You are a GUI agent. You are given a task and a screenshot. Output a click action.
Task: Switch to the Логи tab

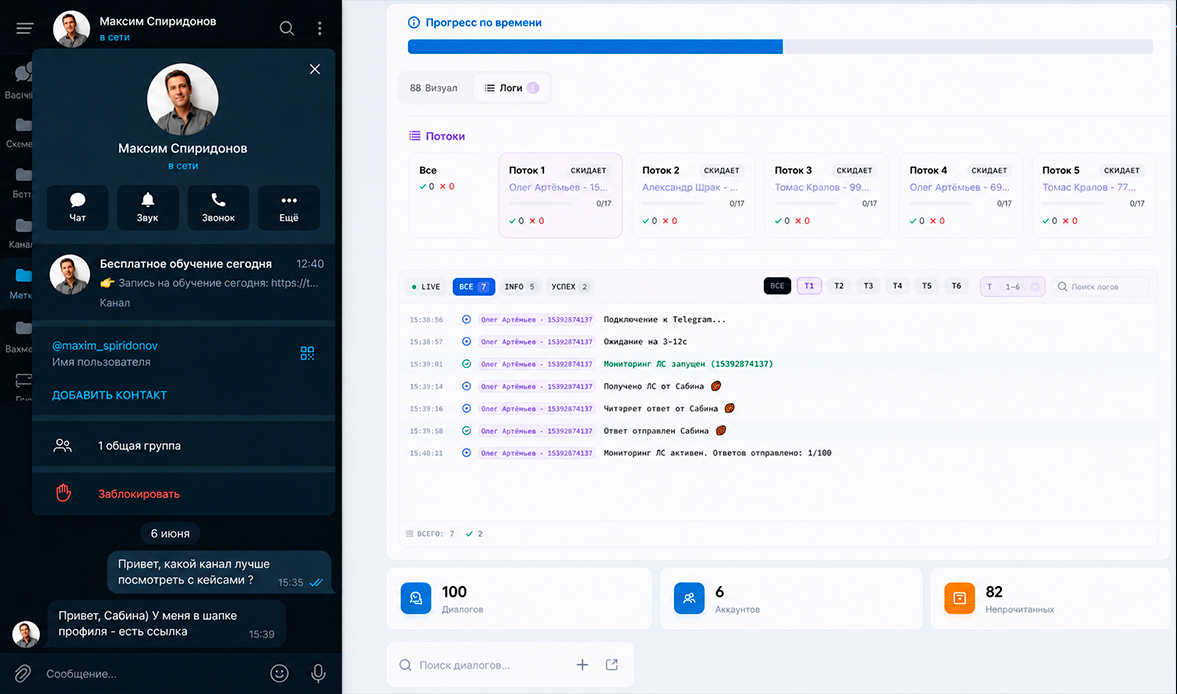(511, 88)
